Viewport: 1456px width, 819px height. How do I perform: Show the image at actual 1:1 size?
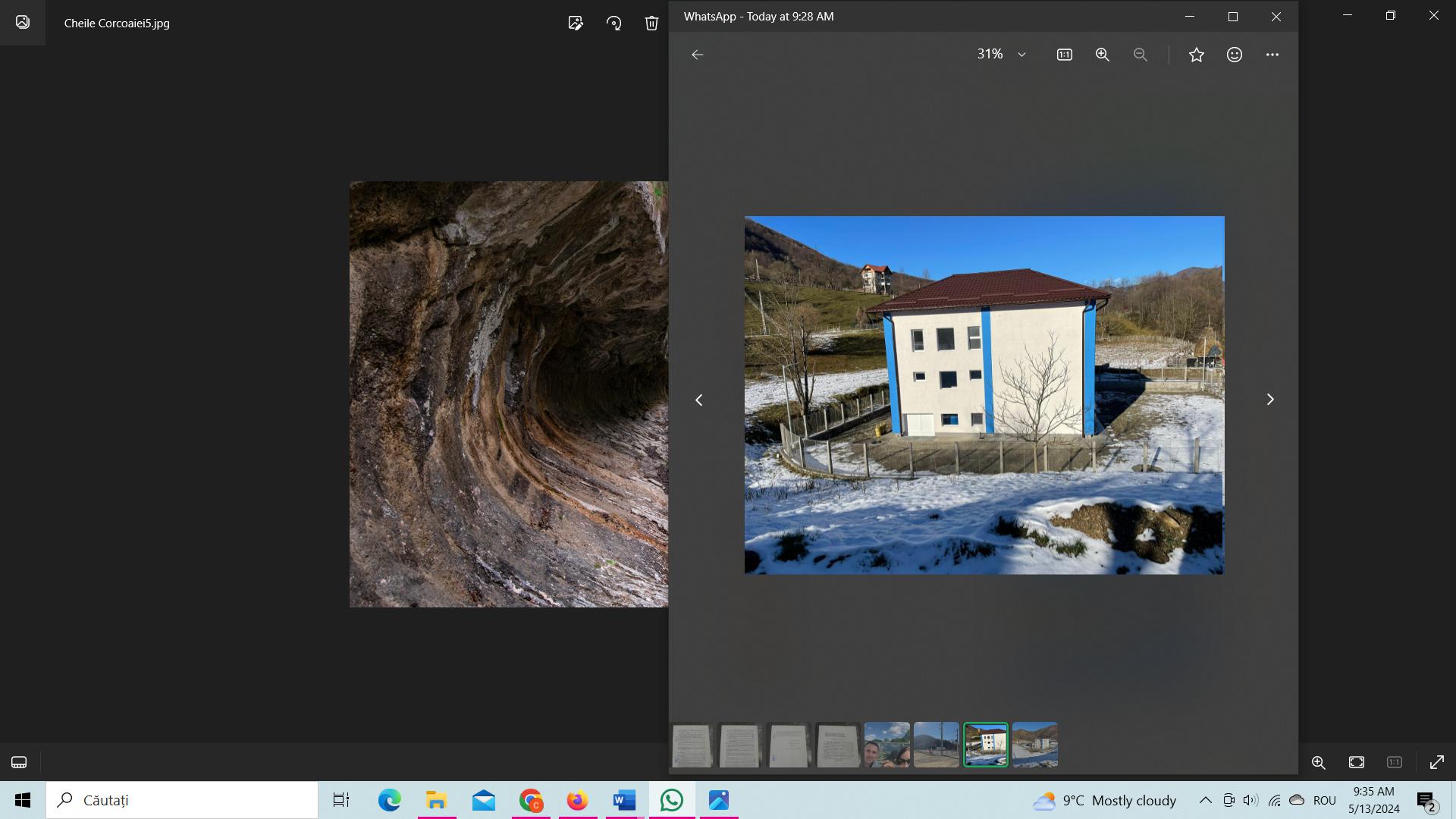[x=1064, y=55]
